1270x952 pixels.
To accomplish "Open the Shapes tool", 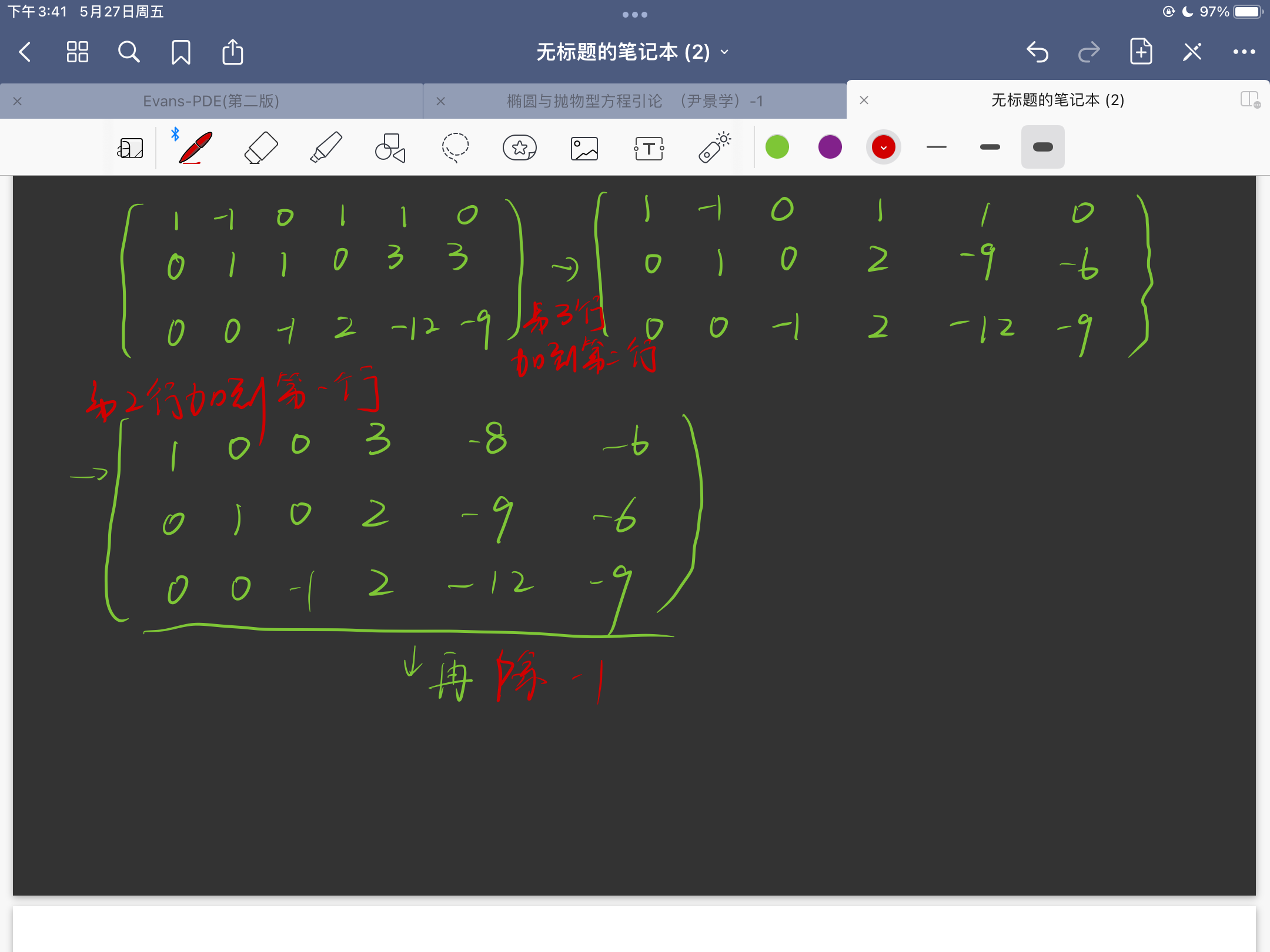I will (x=390, y=147).
